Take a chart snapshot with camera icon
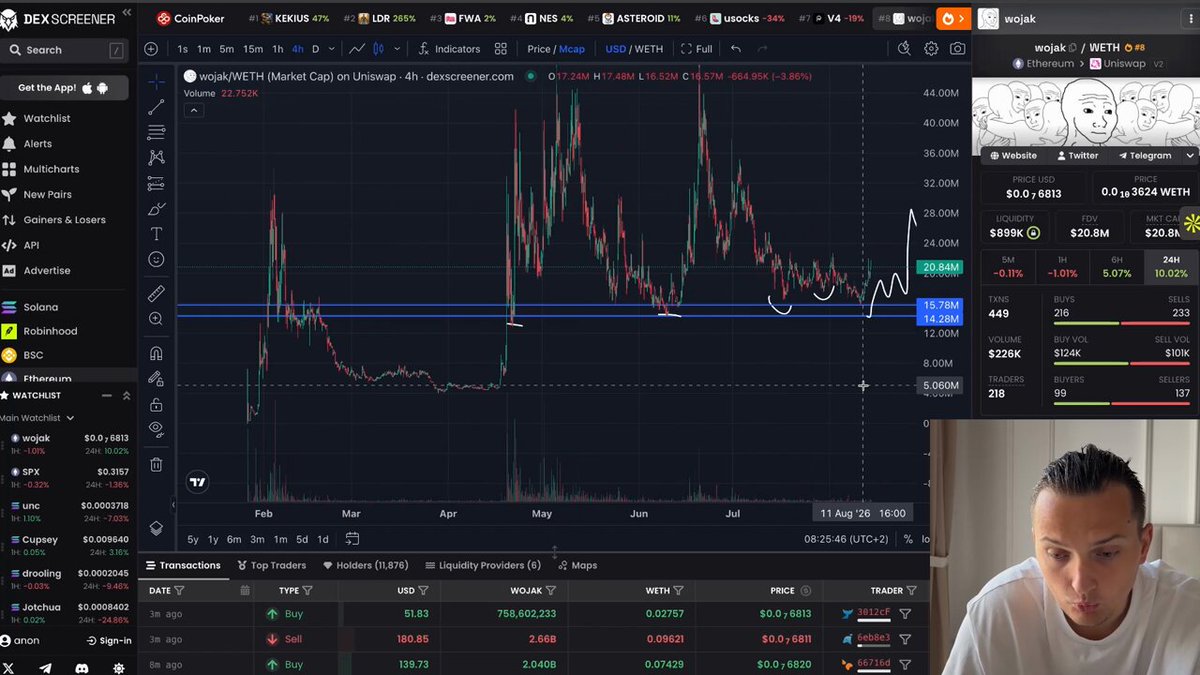This screenshot has width=1200, height=675. click(957, 49)
